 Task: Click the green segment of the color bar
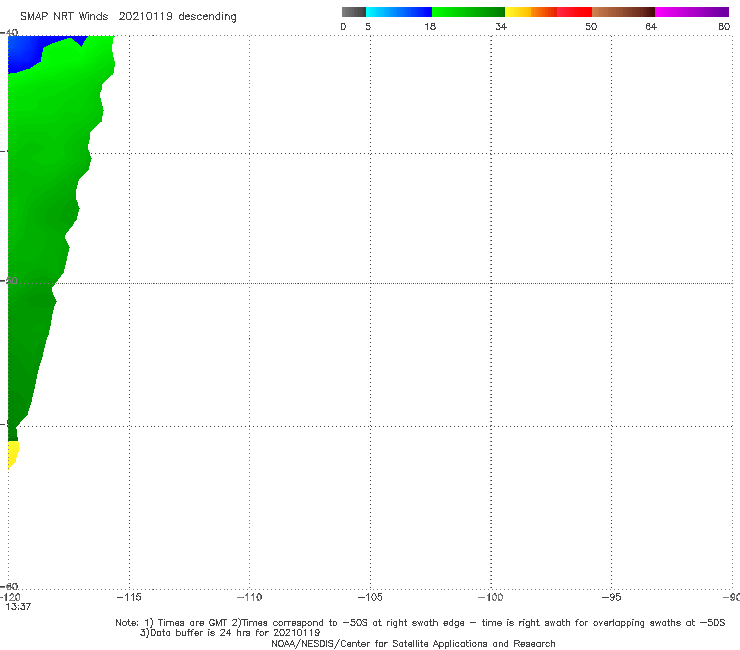tap(468, 12)
